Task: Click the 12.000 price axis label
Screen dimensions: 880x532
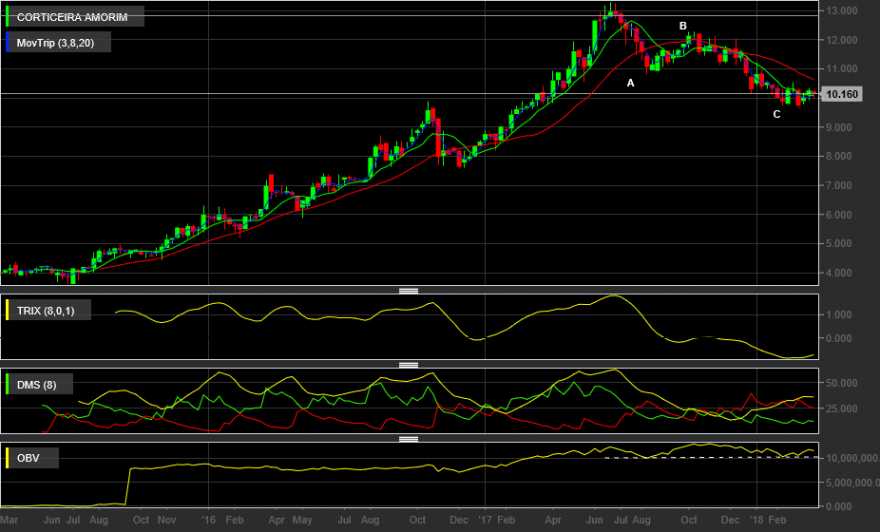Action: [841, 40]
